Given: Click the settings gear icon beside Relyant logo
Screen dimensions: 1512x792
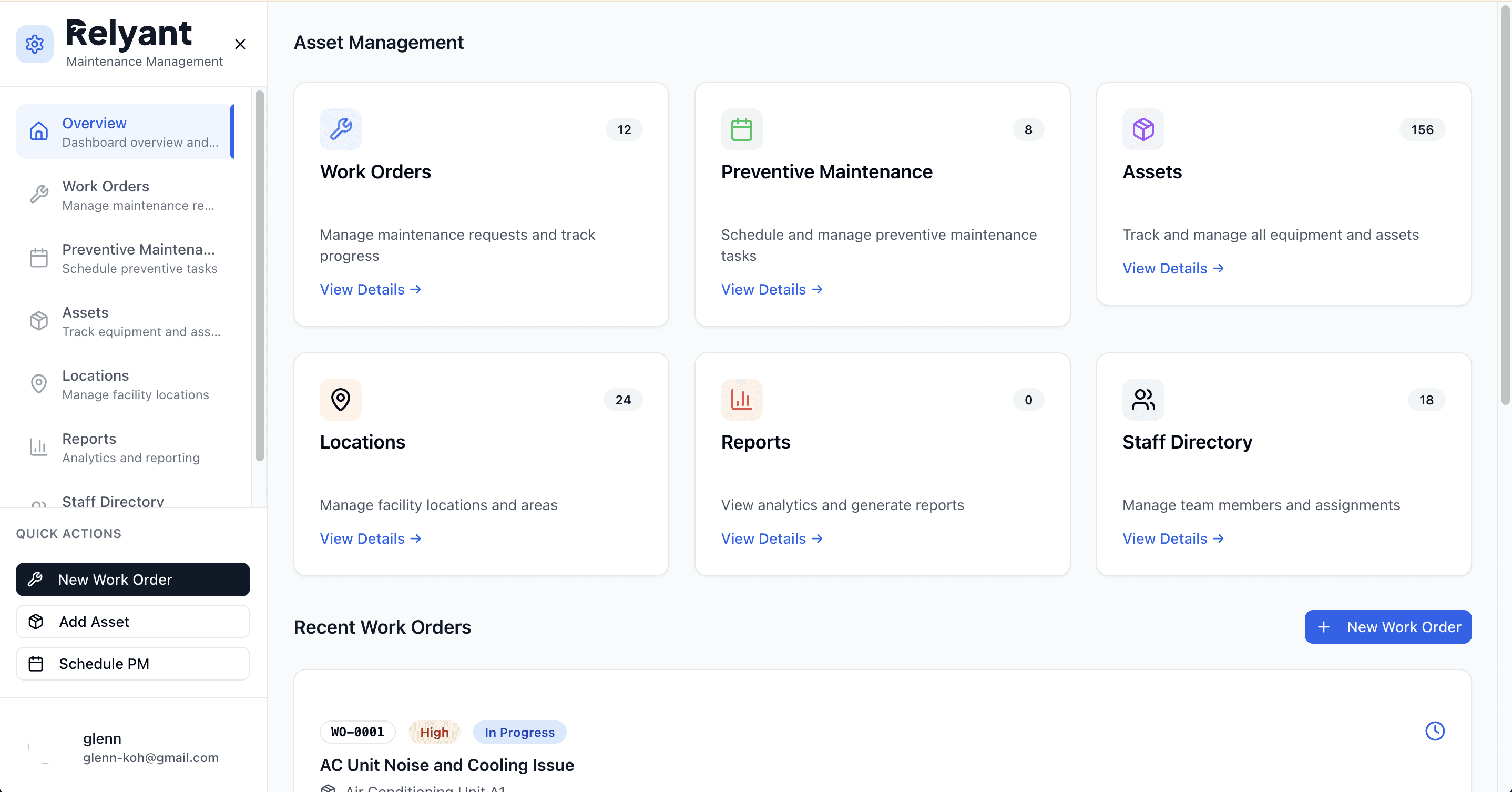Looking at the screenshot, I should click(35, 44).
